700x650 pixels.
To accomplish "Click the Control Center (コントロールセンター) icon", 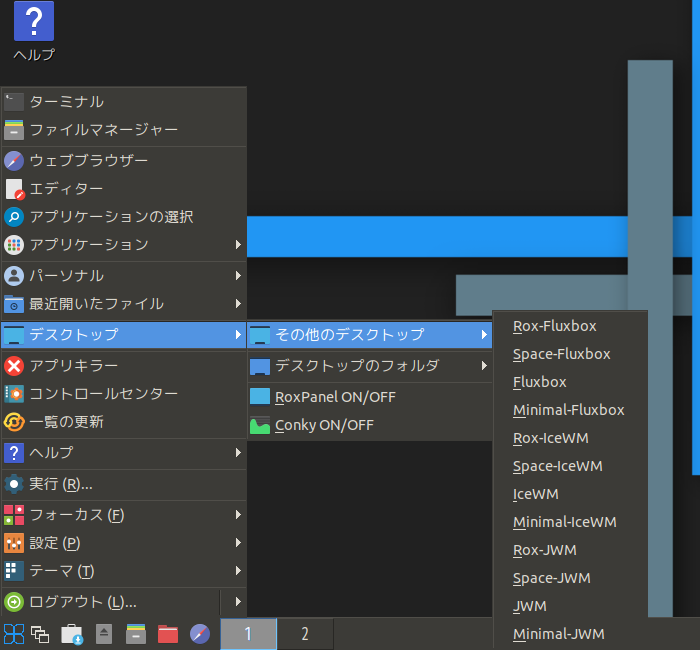I will (14, 394).
